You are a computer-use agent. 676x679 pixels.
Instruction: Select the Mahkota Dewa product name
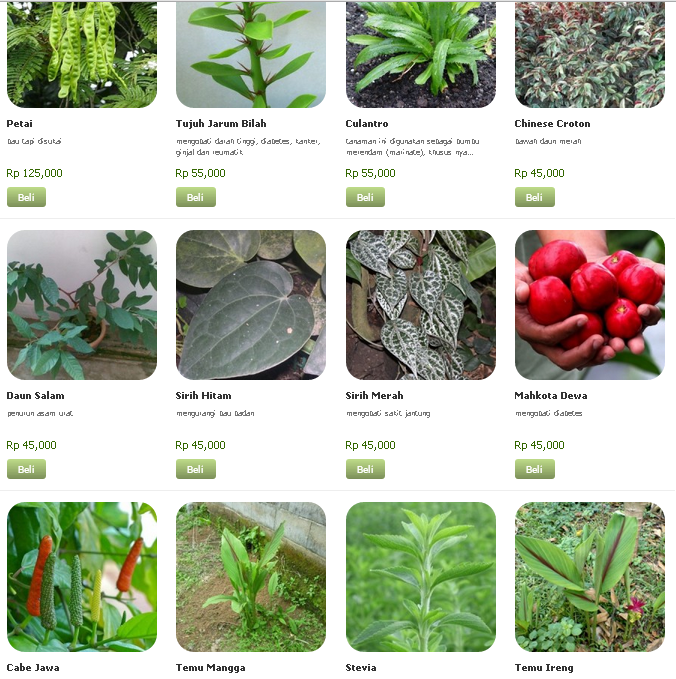pyautogui.click(x=550, y=395)
